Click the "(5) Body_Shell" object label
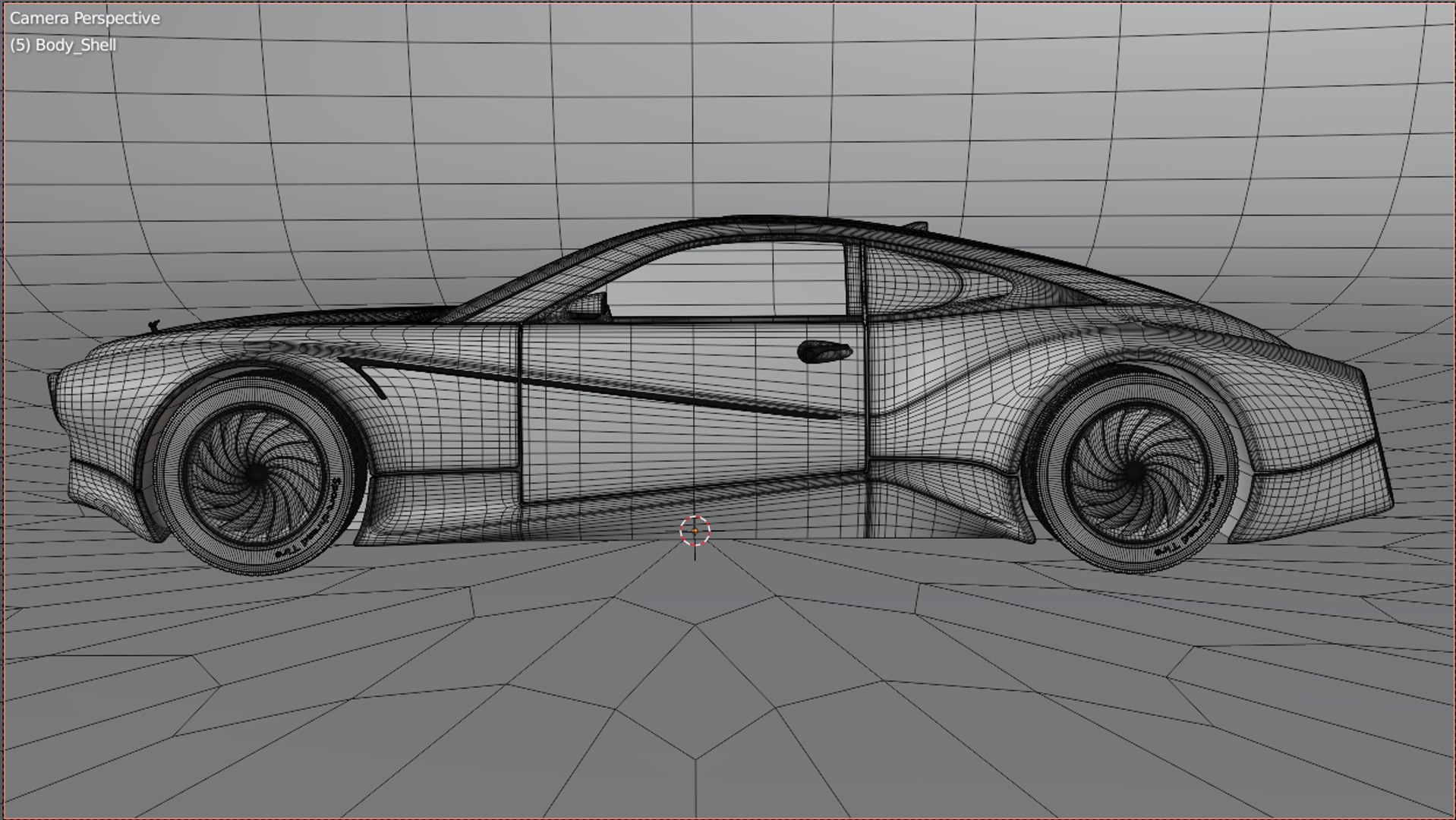Image resolution: width=1456 pixels, height=820 pixels. tap(63, 45)
